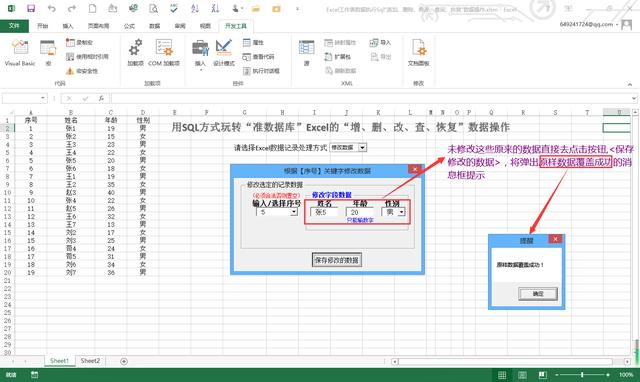The height and width of the screenshot is (382, 640).
Task: Select the Sheet2 worksheet tab
Action: 90,361
